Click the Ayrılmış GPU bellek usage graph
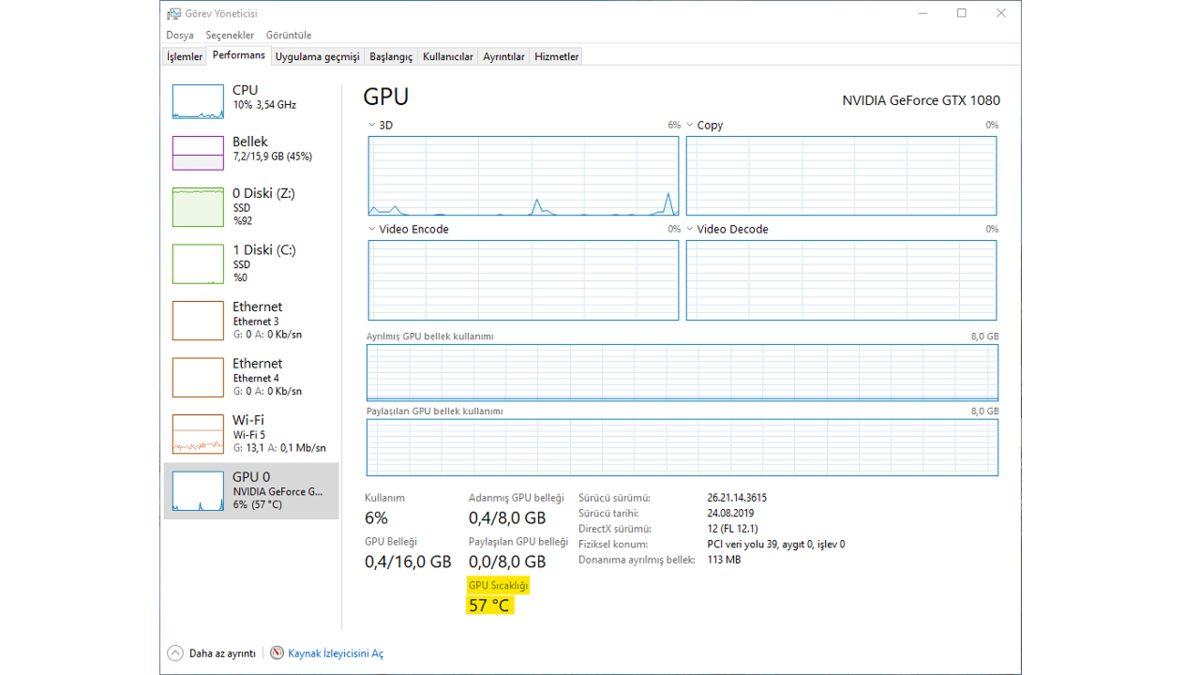The height and width of the screenshot is (675, 1200). tap(682, 372)
